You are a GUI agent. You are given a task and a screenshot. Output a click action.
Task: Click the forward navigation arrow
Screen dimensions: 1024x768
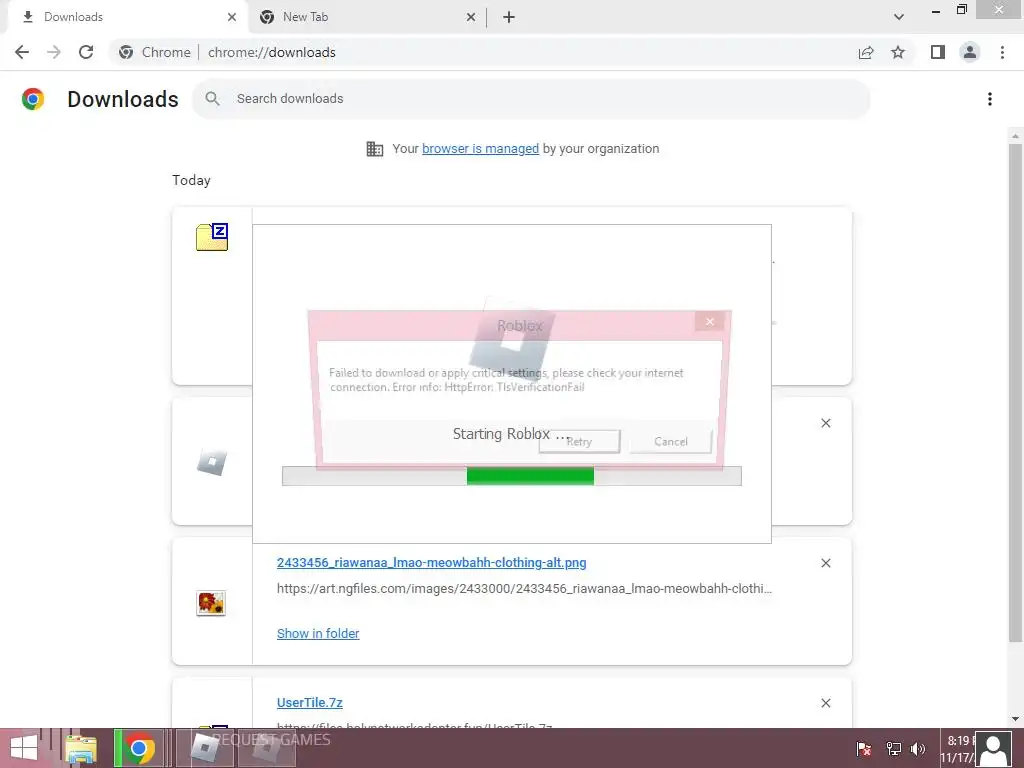click(x=54, y=52)
